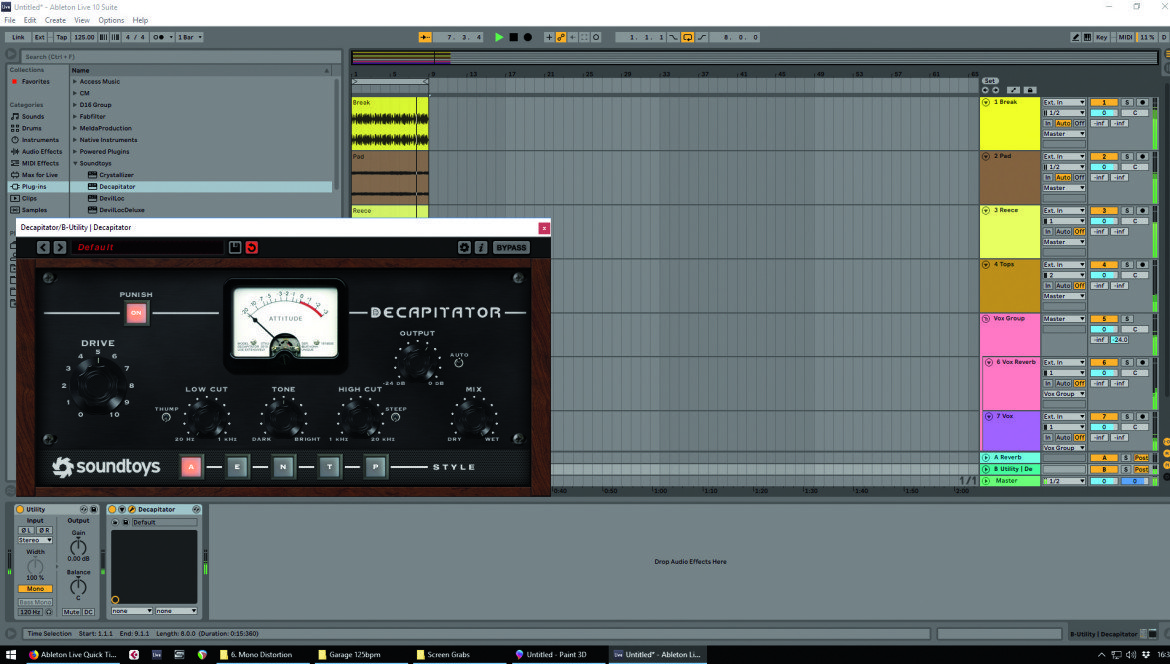Screen dimensions: 1170x664
Task: Go to next Decapitator preset arrow
Action: [x=60, y=247]
